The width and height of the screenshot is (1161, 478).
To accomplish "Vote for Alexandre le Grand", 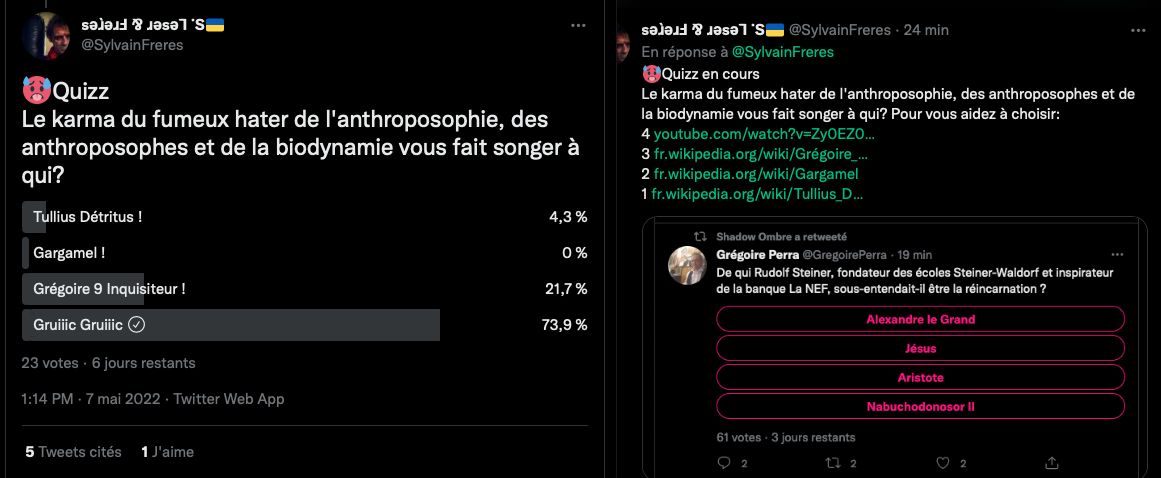I will click(921, 319).
